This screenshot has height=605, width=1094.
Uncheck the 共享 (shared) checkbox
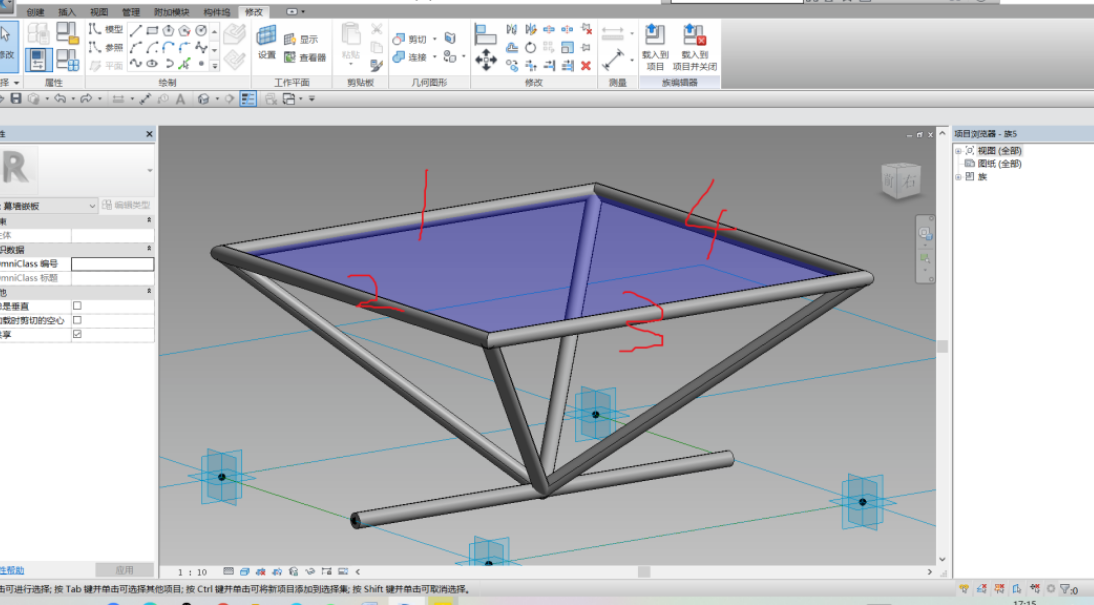[x=77, y=334]
